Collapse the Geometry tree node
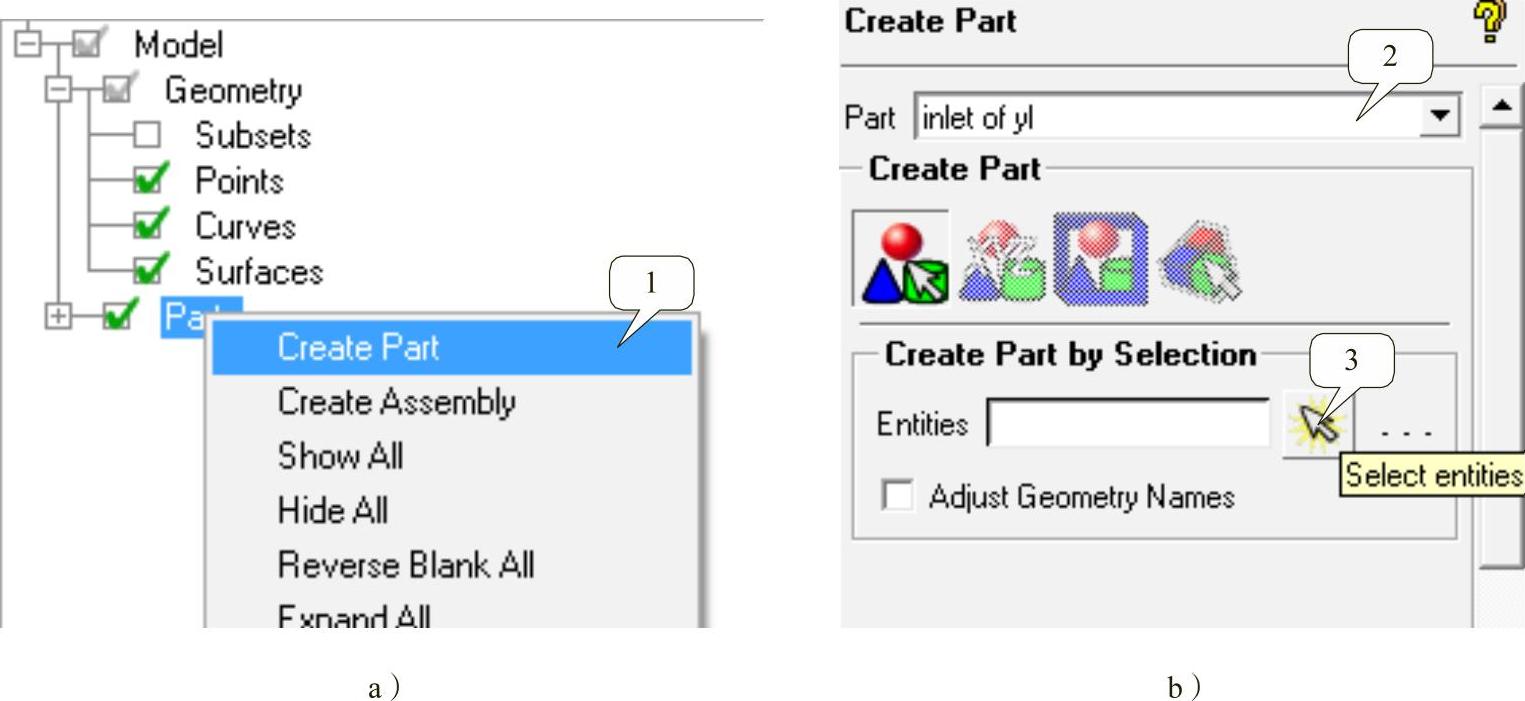The height and width of the screenshot is (701, 1525). (x=59, y=91)
